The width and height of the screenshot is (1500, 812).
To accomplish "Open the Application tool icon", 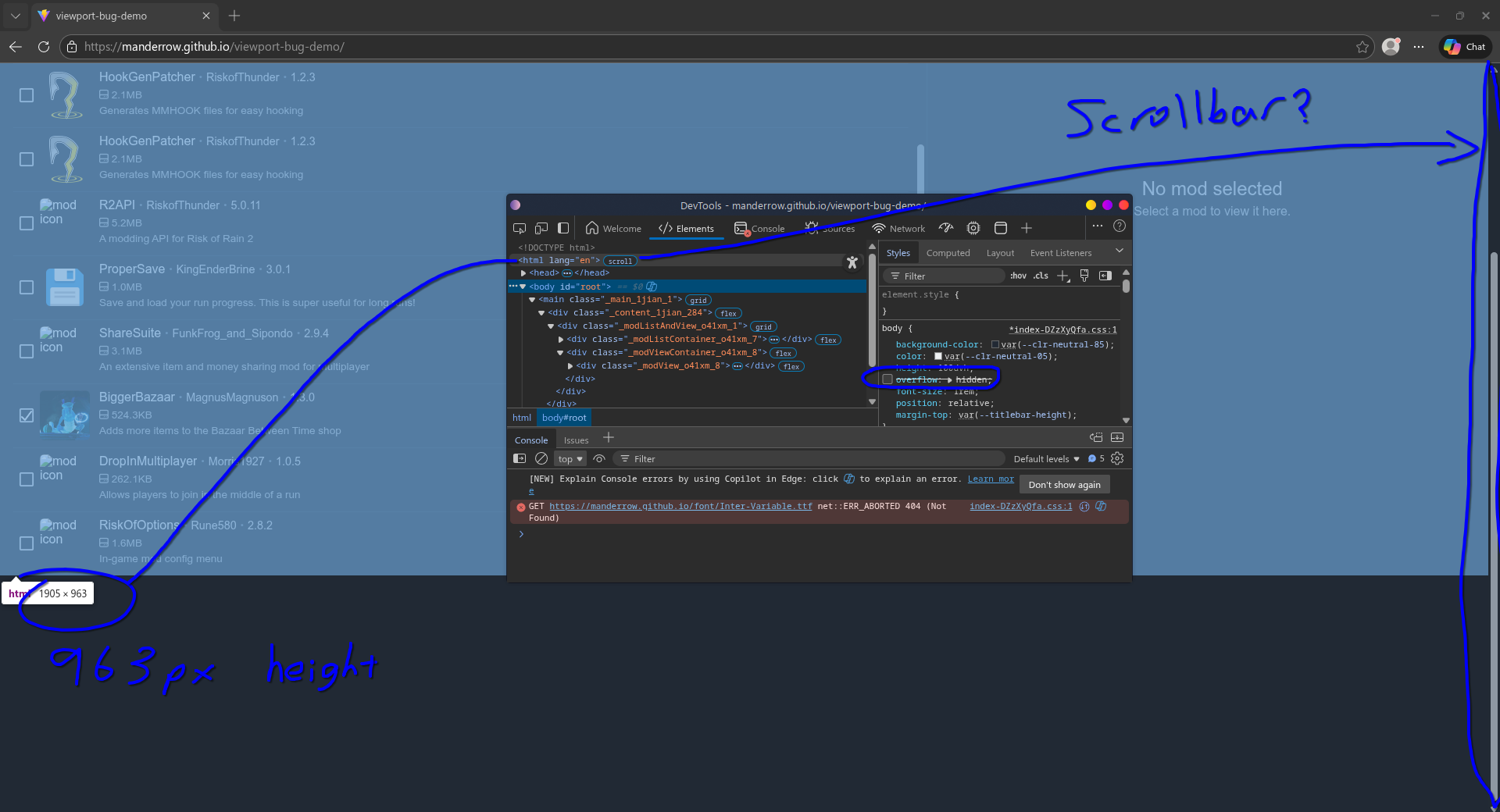I will click(1001, 228).
